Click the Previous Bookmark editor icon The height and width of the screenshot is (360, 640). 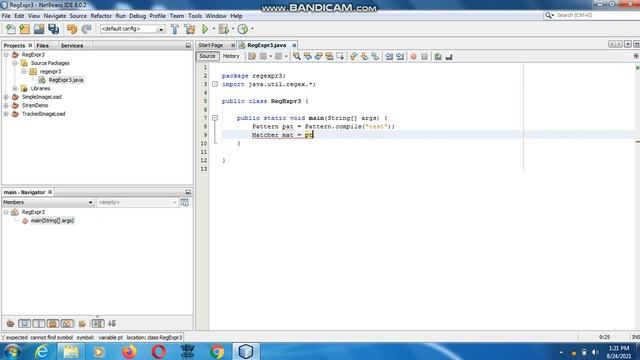click(353, 57)
